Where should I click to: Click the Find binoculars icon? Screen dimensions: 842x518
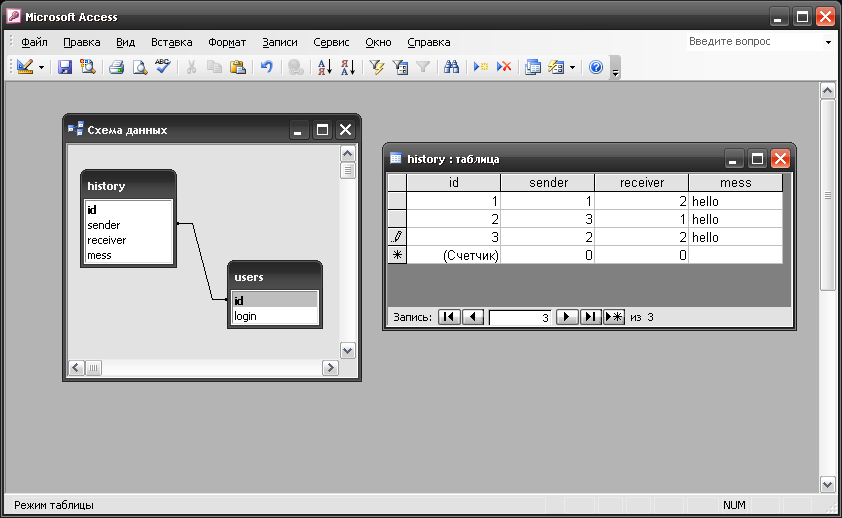point(451,67)
